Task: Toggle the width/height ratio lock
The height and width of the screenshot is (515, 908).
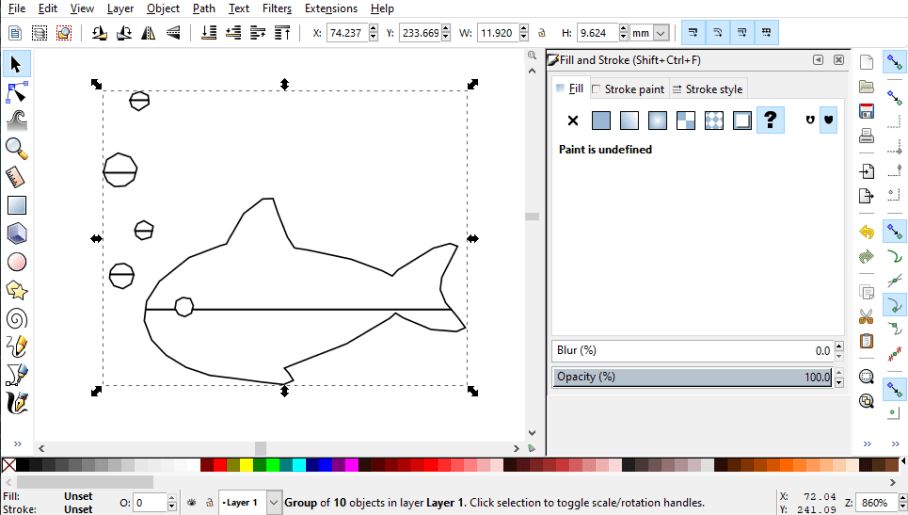Action: [541, 33]
